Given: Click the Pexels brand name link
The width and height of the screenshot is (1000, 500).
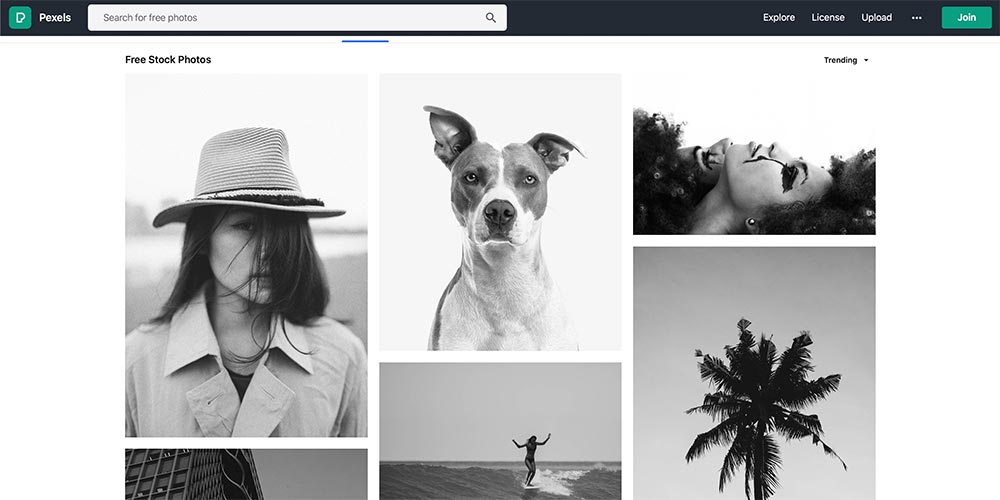Looking at the screenshot, I should click(55, 18).
